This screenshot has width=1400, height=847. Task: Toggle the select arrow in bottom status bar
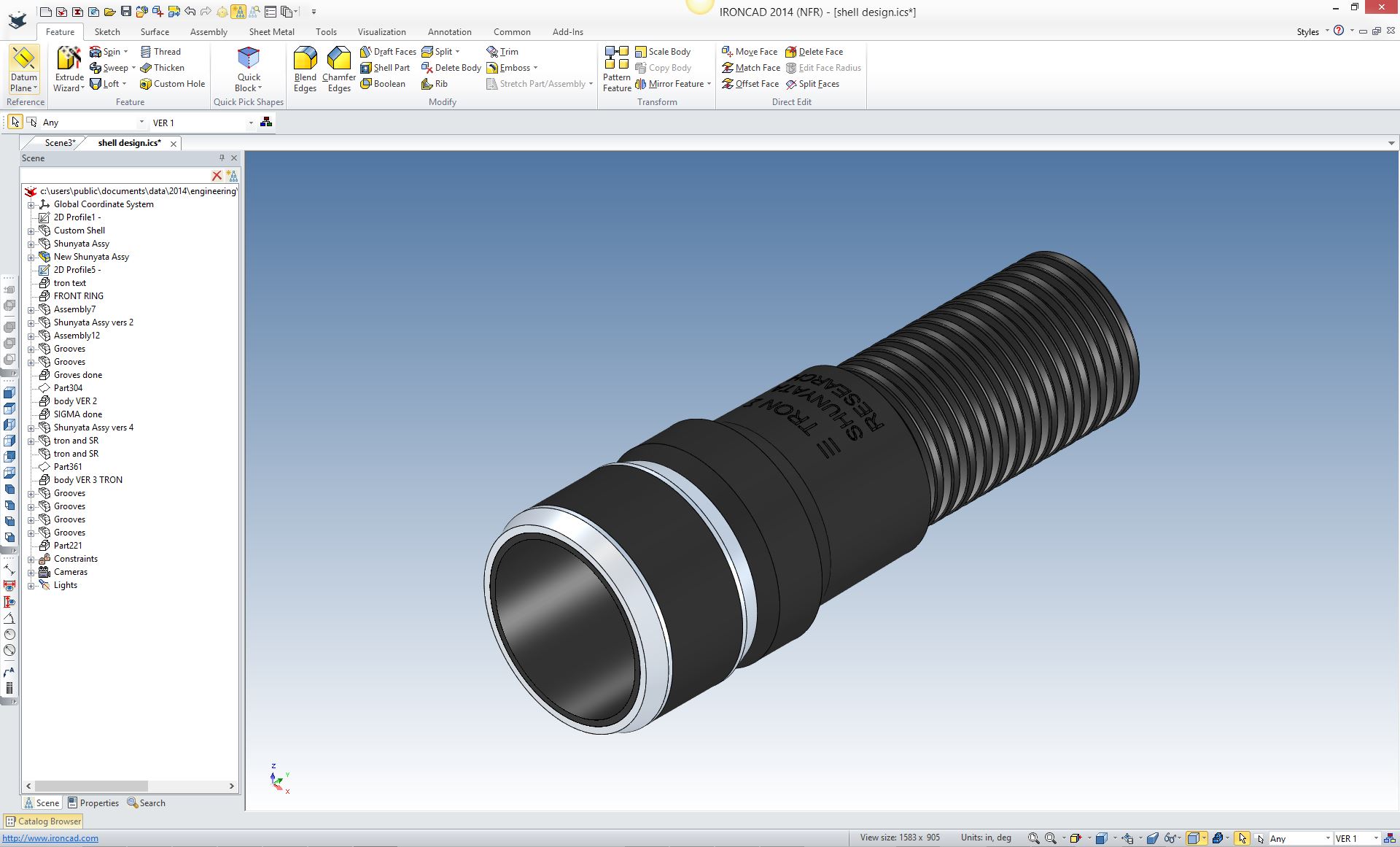1242,838
